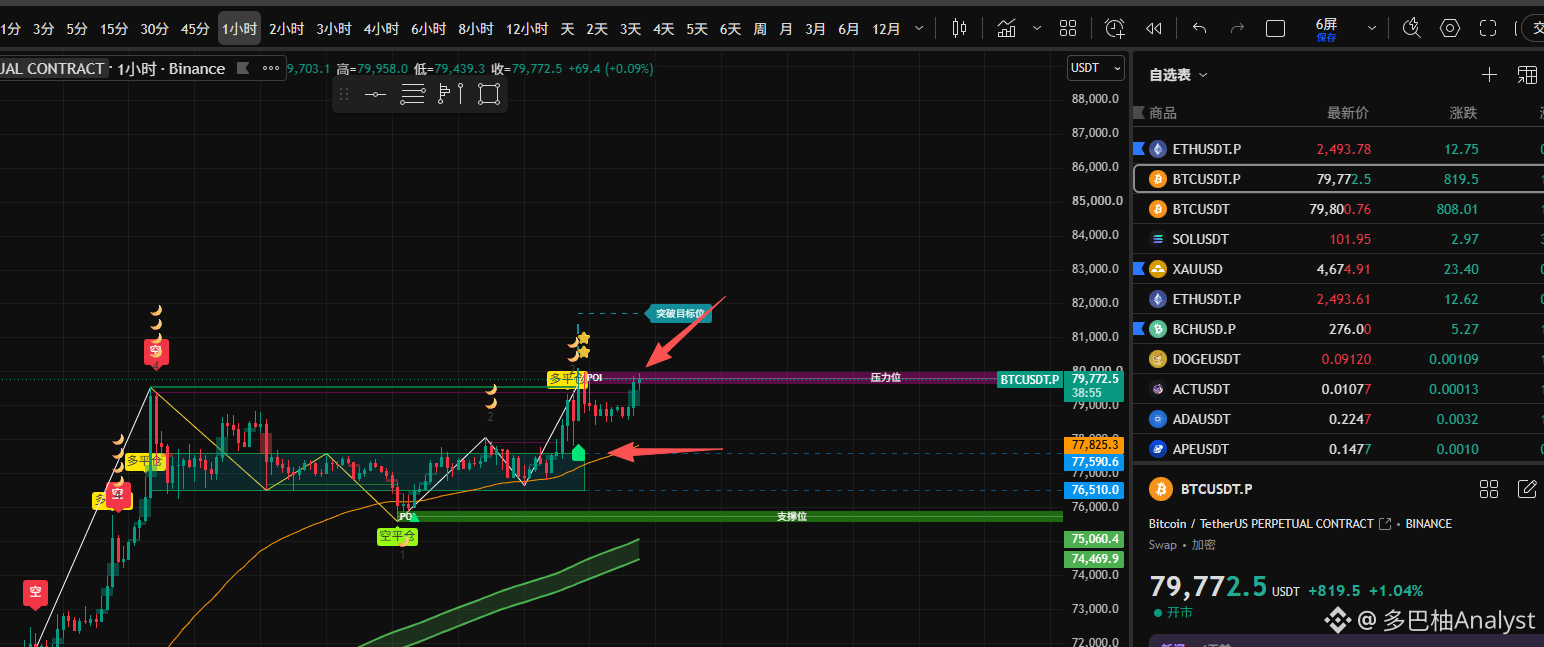The width and height of the screenshot is (1544, 647).
Task: Select APEUSDT row in watchlist
Action: (1338, 449)
